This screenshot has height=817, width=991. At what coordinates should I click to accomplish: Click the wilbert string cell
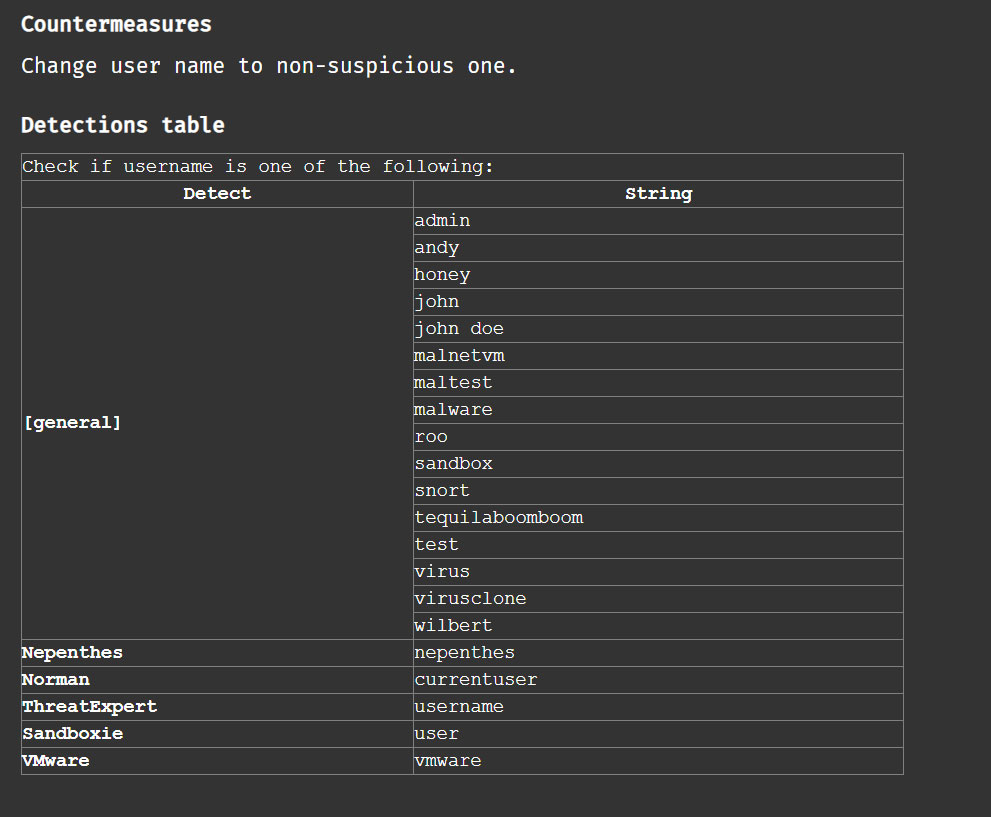tap(658, 626)
